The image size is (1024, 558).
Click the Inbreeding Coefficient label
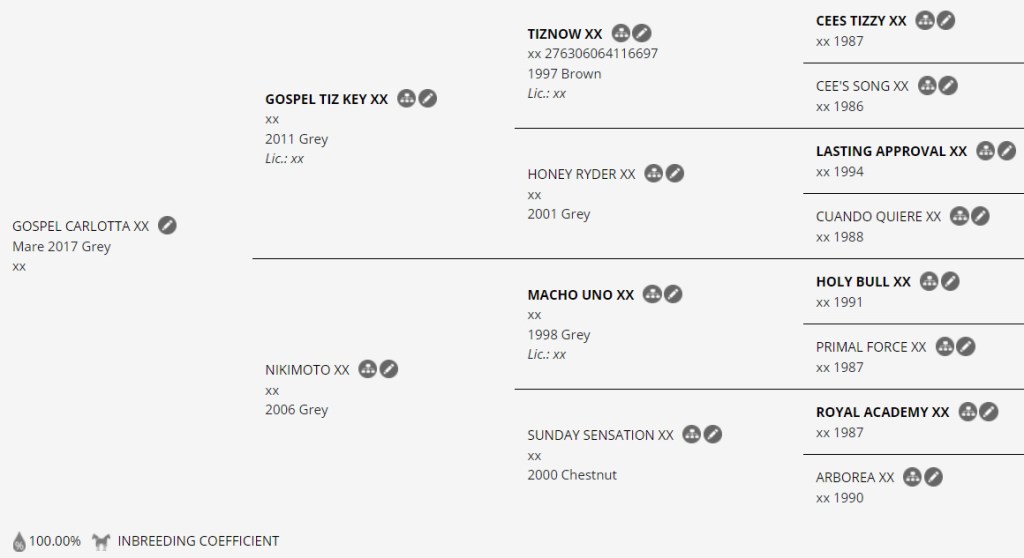pyautogui.click(x=198, y=541)
